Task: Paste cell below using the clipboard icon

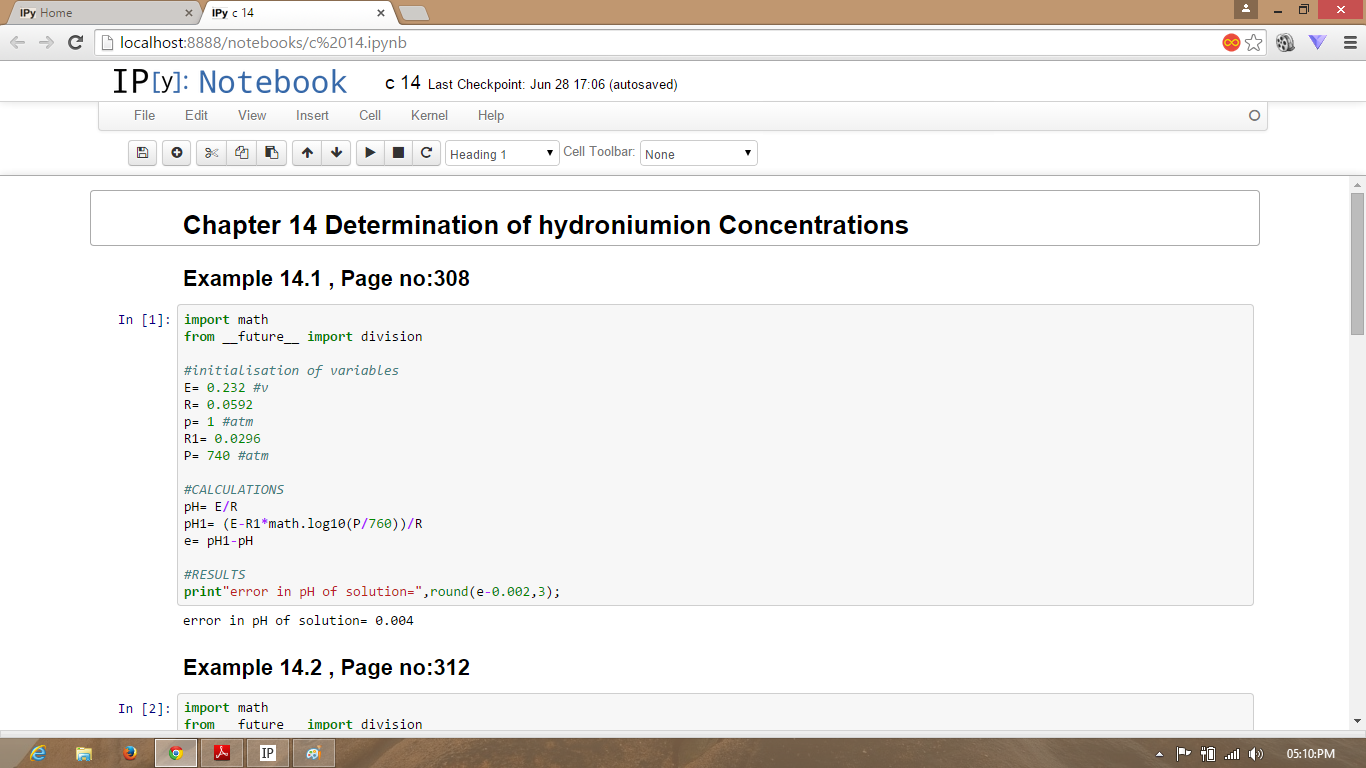Action: (271, 153)
